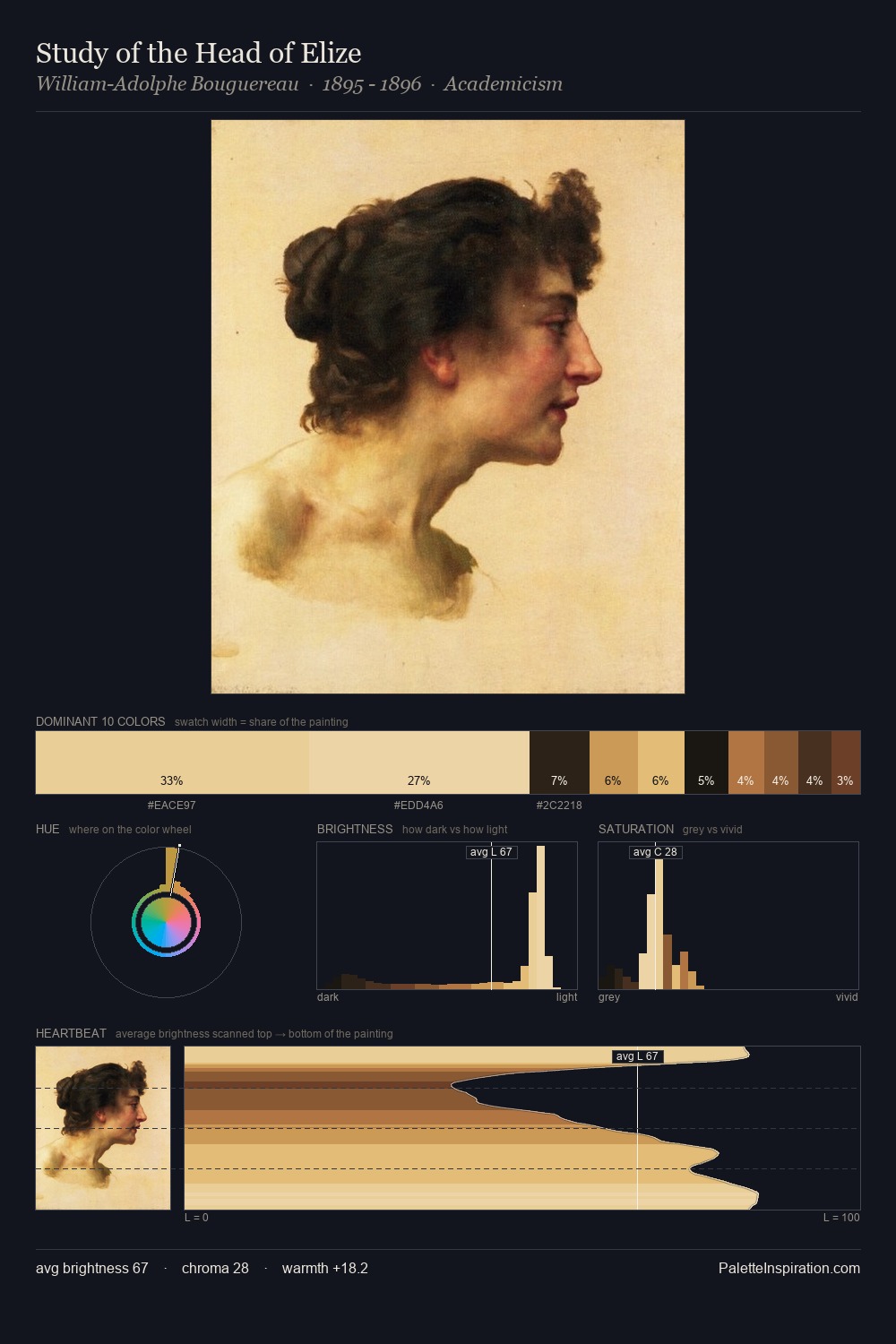Click the main painting image of Elize
The height and width of the screenshot is (1344, 896).
[x=448, y=407]
